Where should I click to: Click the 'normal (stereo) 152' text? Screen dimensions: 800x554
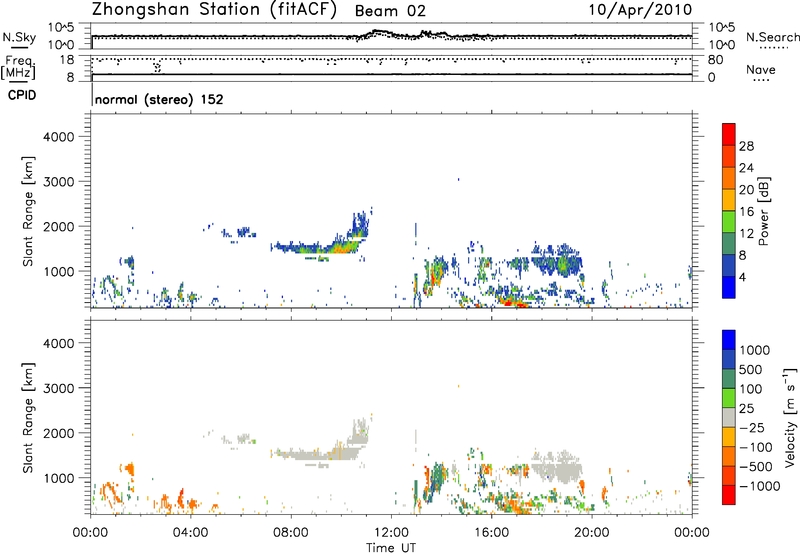(159, 99)
